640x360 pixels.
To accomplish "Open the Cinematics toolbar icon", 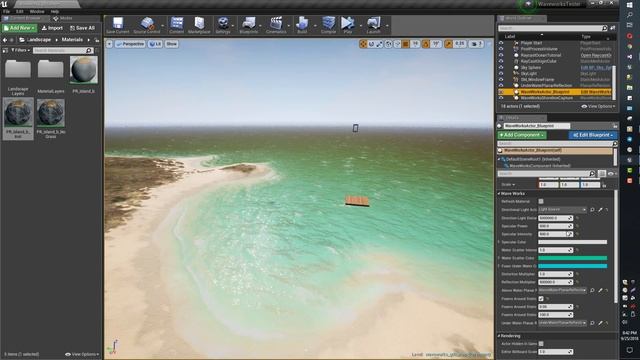I will [276, 25].
